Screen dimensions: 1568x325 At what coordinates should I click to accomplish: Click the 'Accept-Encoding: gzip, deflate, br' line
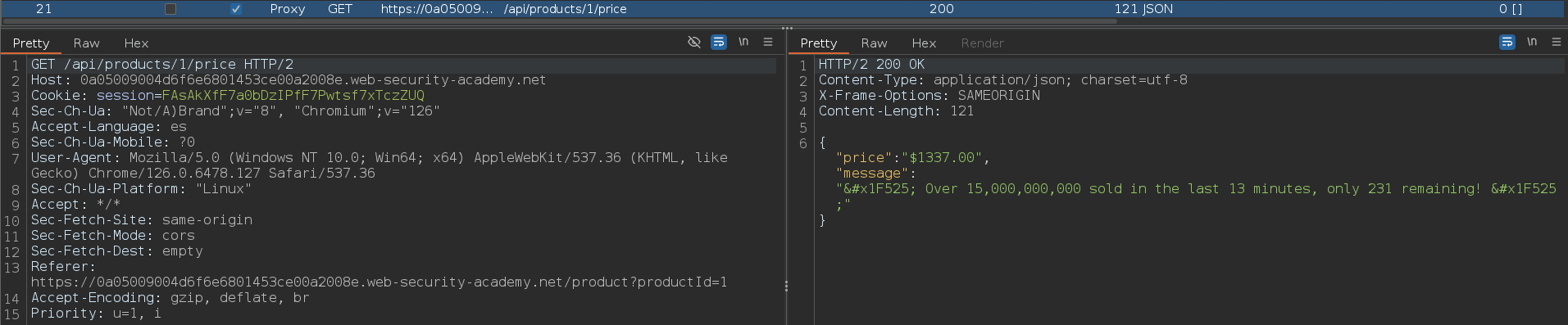click(170, 298)
